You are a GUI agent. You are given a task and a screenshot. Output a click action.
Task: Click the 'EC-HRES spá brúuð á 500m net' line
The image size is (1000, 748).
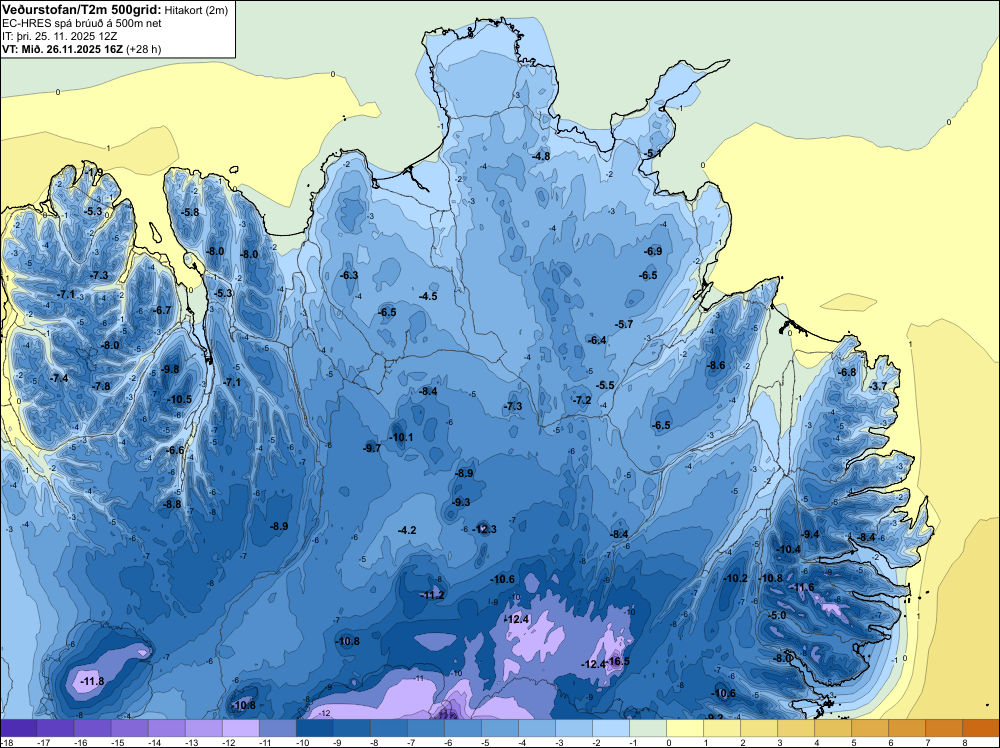[82, 23]
